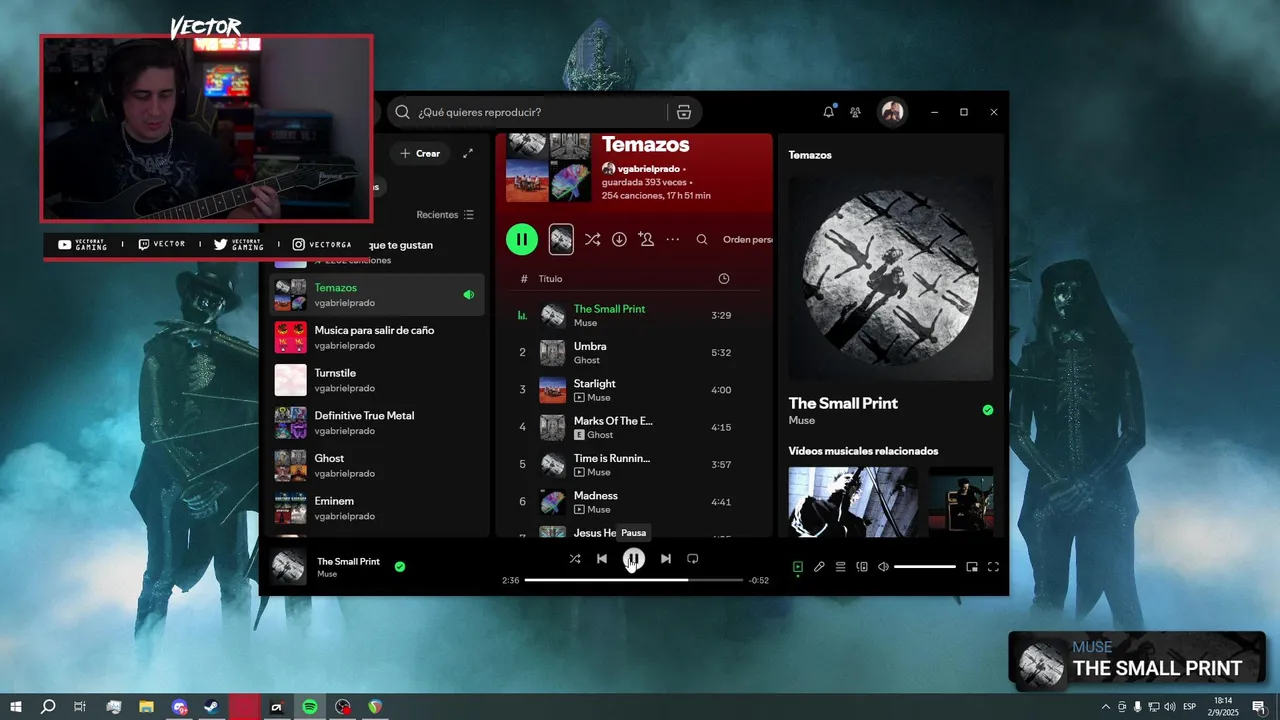
Task: Toggle the saved checkmark in right panel
Action: pos(988,410)
